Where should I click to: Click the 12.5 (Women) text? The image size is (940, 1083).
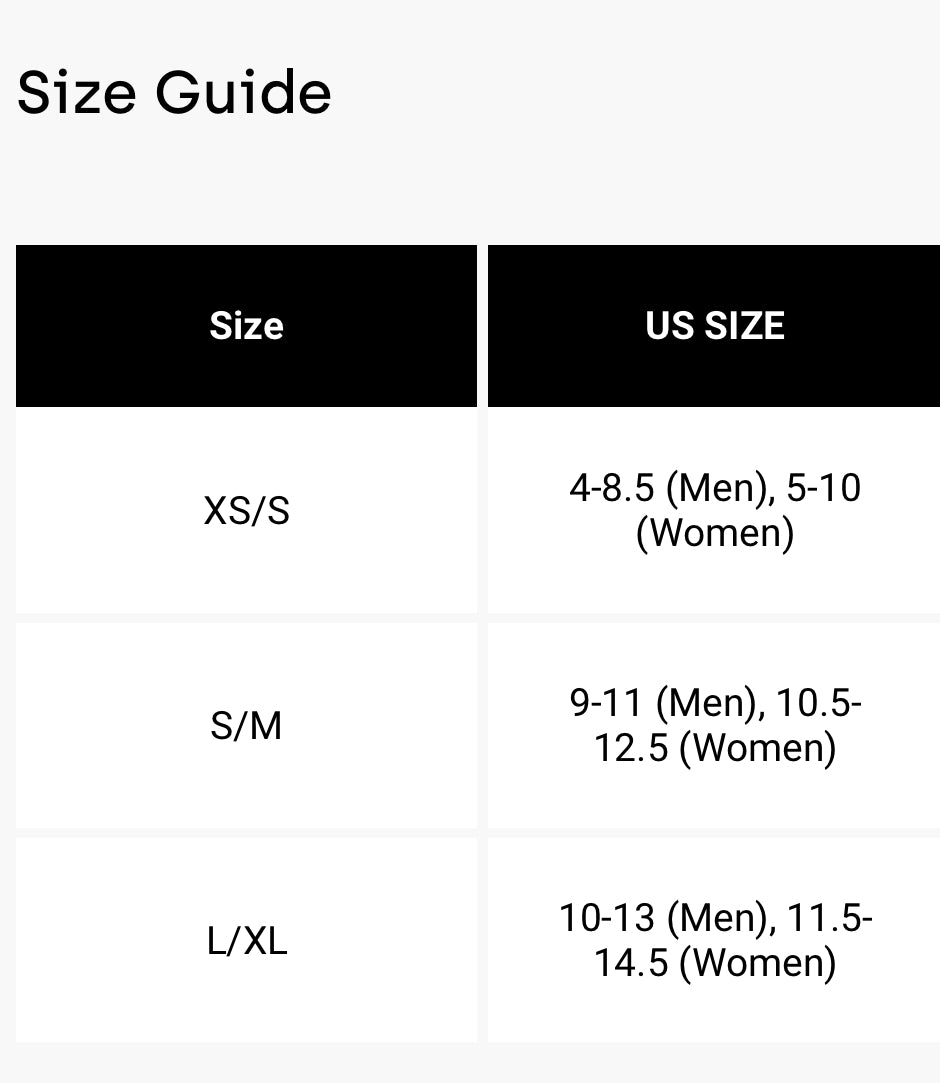[x=714, y=748]
